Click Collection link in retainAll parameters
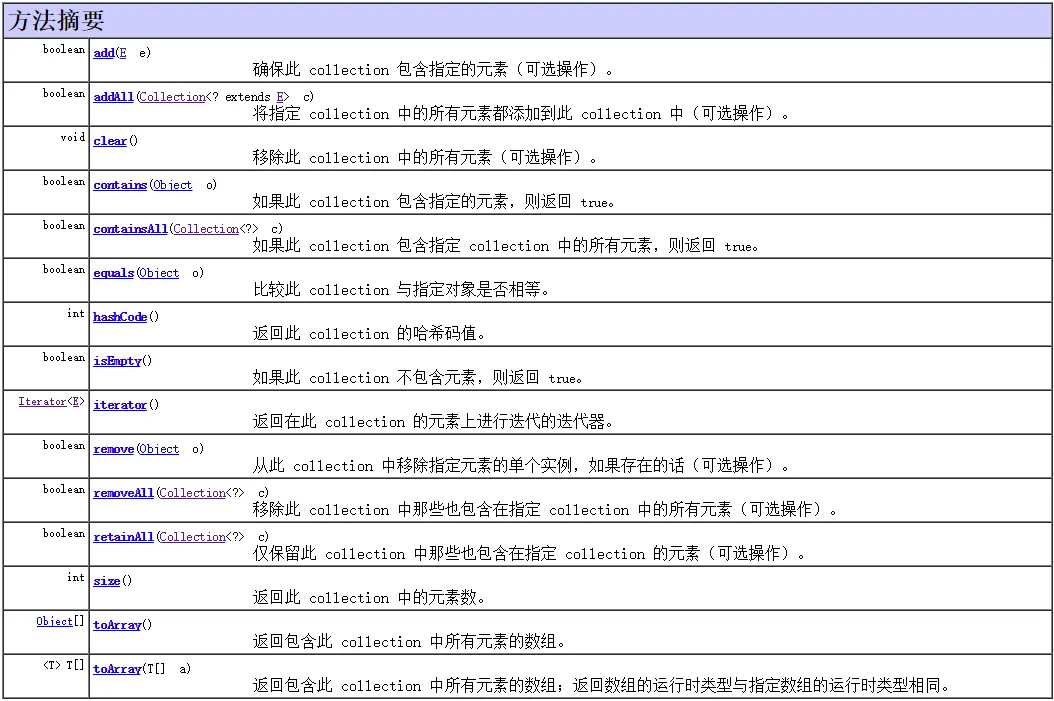 click(x=192, y=537)
